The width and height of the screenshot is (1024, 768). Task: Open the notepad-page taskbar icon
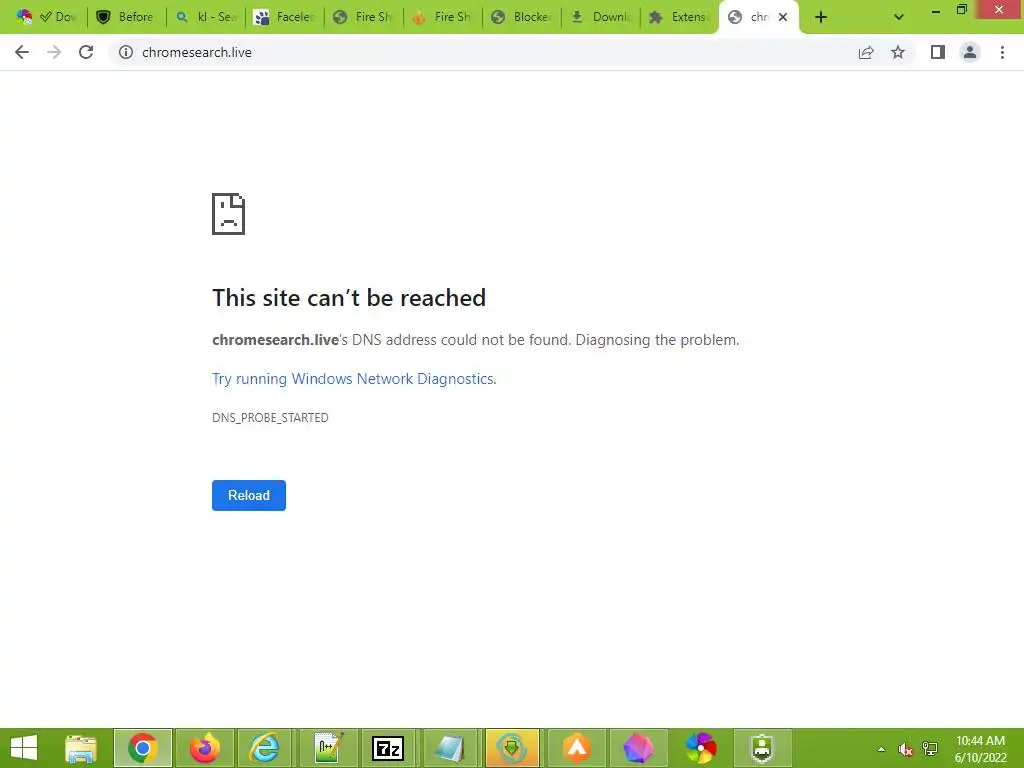point(451,748)
